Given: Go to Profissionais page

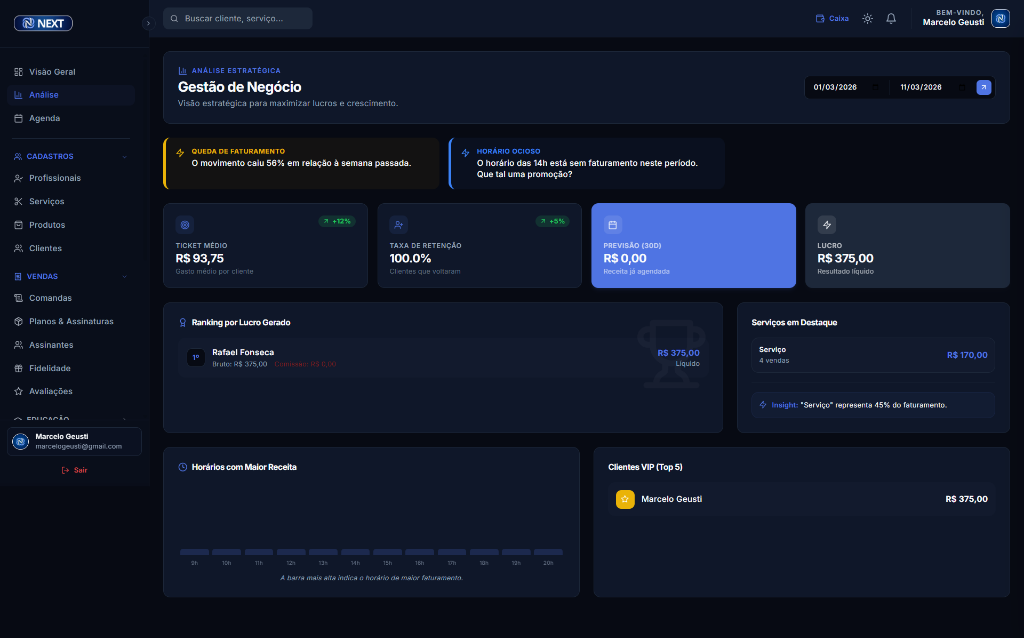Looking at the screenshot, I should 71,178.
